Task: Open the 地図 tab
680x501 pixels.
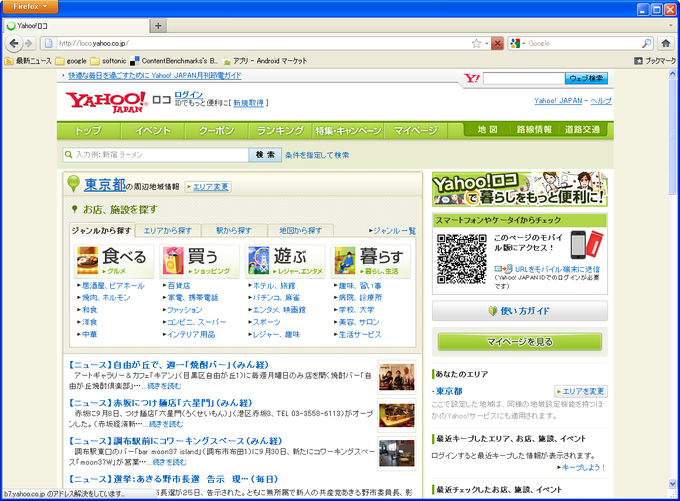Action: pyautogui.click(x=487, y=129)
